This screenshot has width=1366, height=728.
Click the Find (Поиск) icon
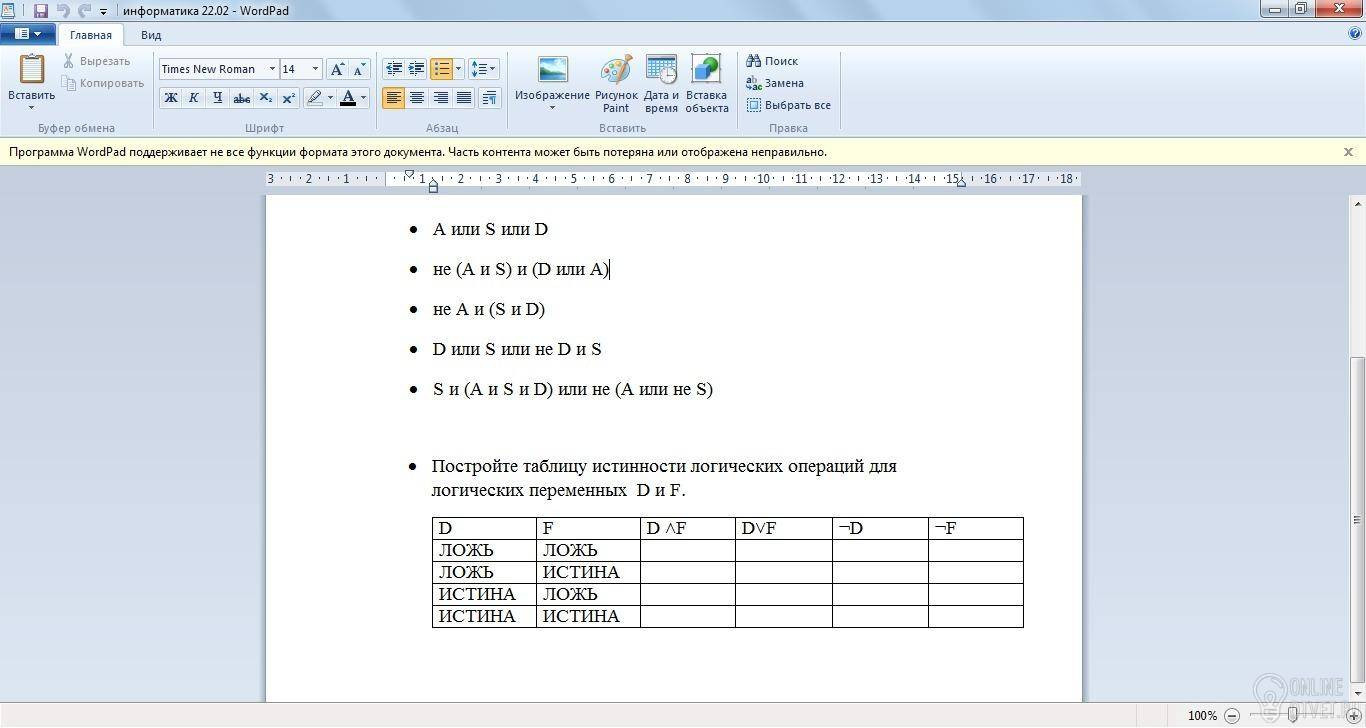754,61
